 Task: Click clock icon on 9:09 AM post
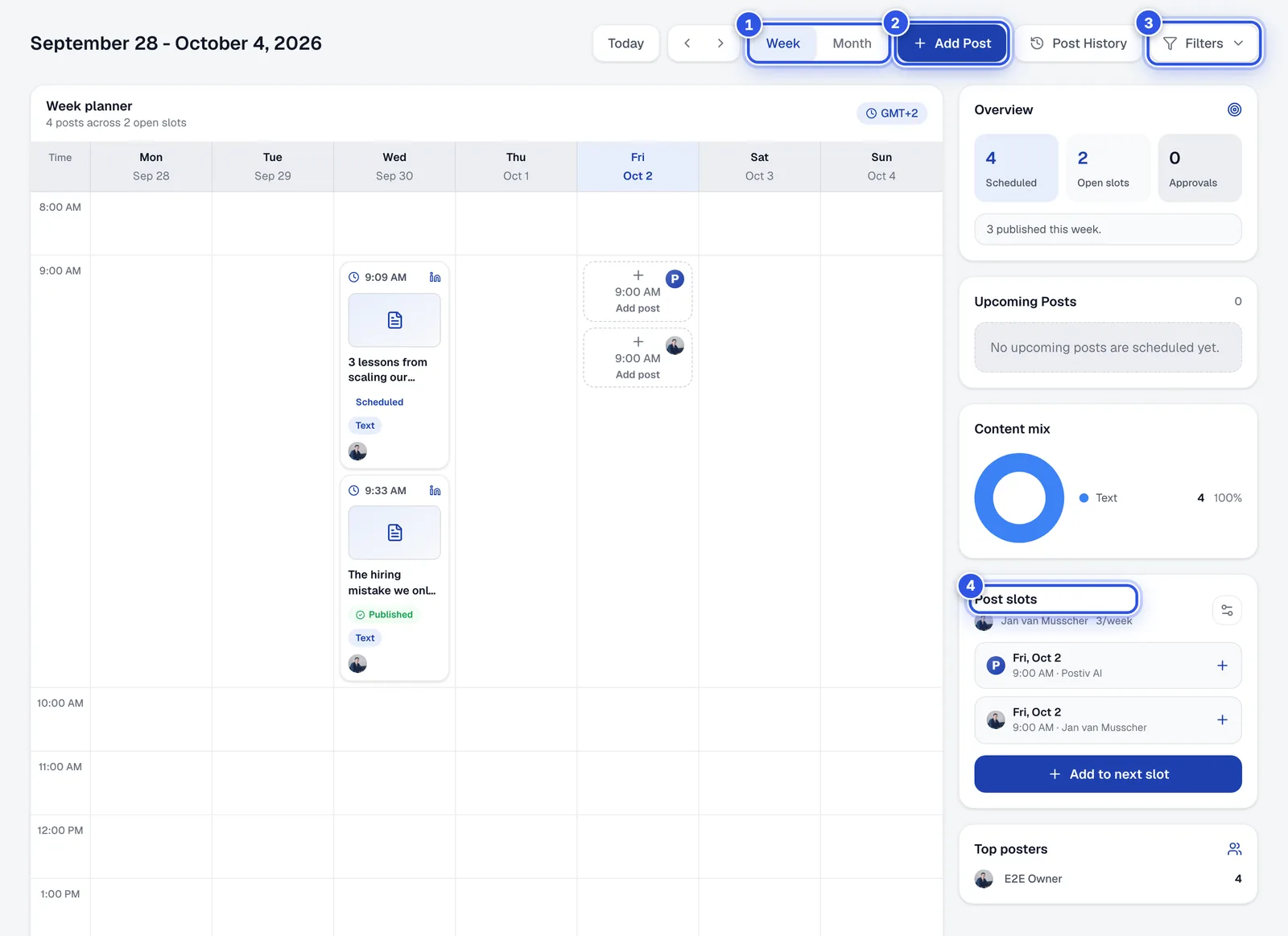coord(353,277)
